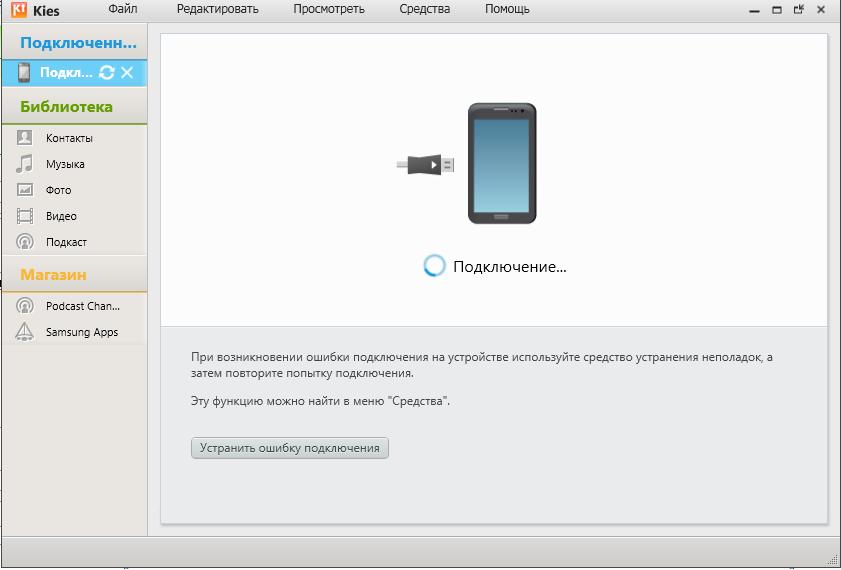
Task: Select the connected phone device icon
Action: pyautogui.click(x=24, y=72)
